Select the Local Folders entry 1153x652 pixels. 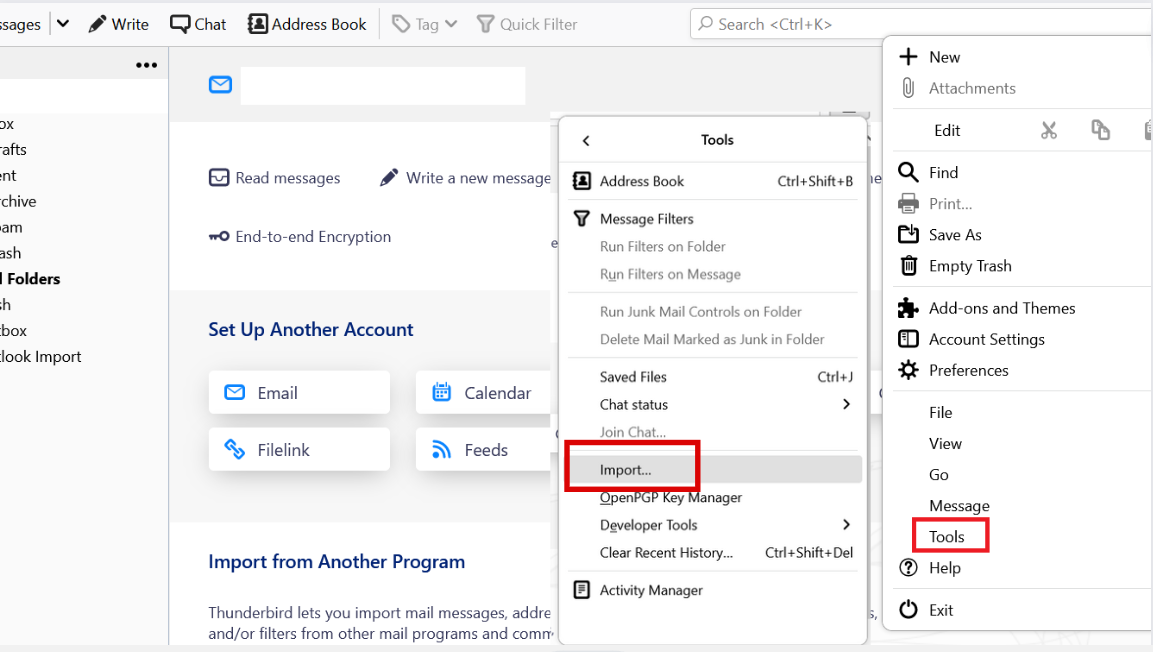(31, 279)
